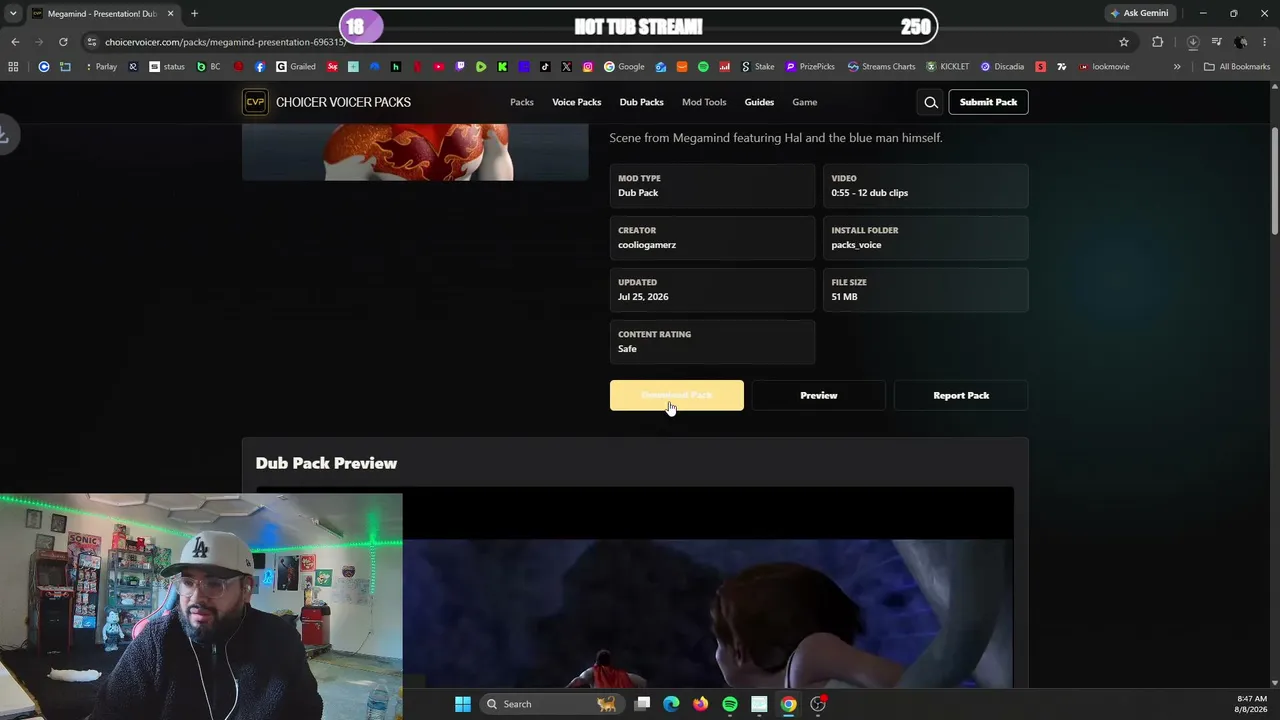Open the site search magnifier icon
The image size is (1280, 720).
pos(931,102)
